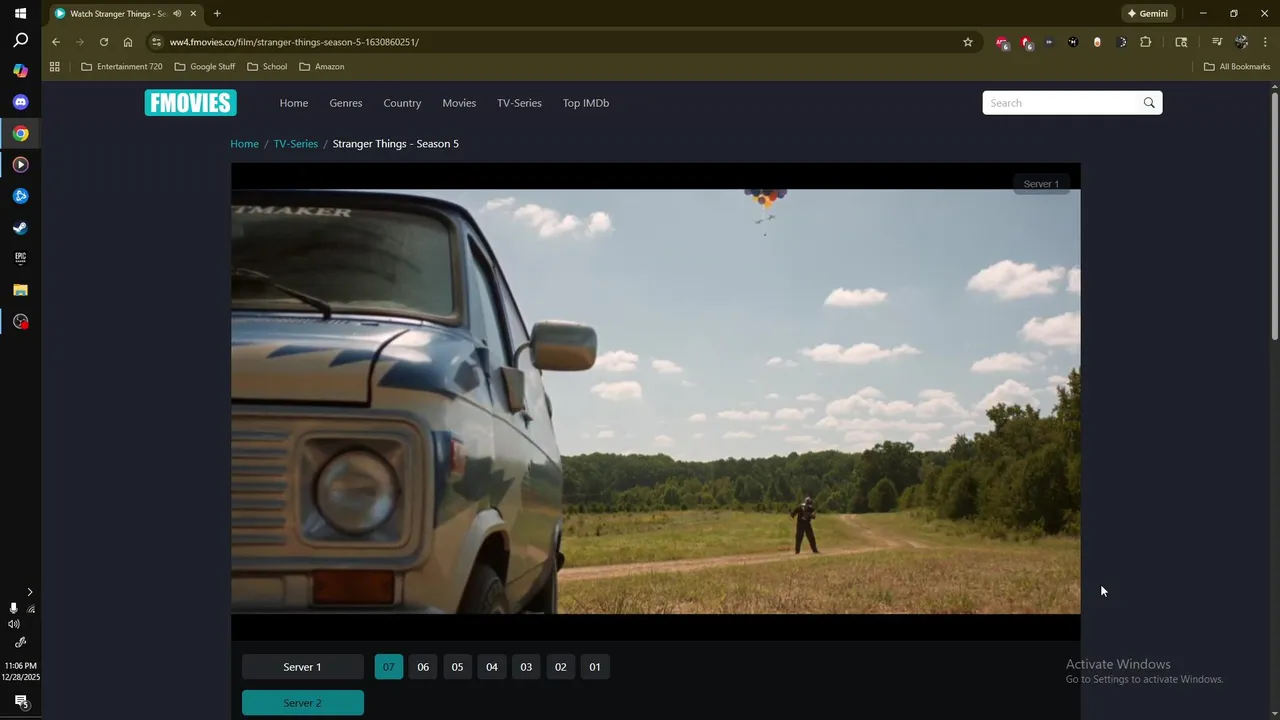
Task: Open the media player taskbar app
Action: pyautogui.click(x=20, y=165)
